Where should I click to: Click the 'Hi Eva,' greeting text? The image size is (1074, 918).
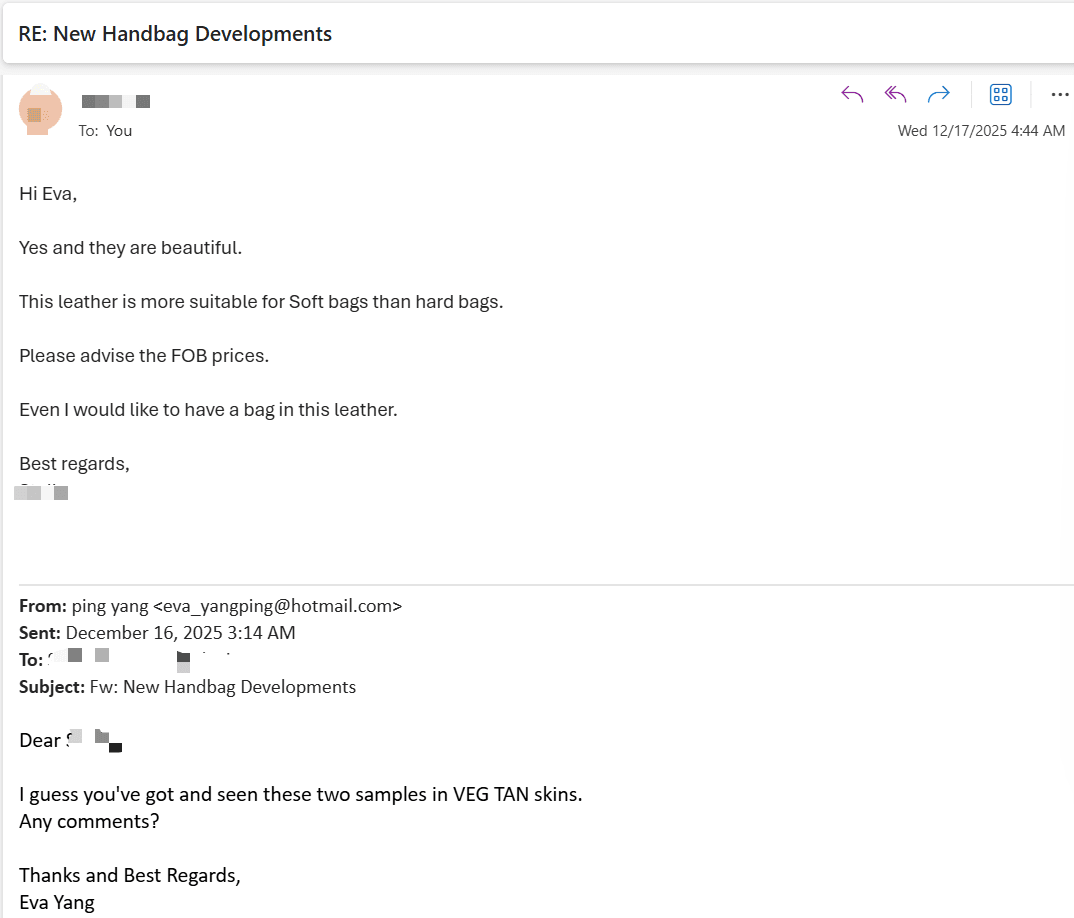tap(48, 194)
